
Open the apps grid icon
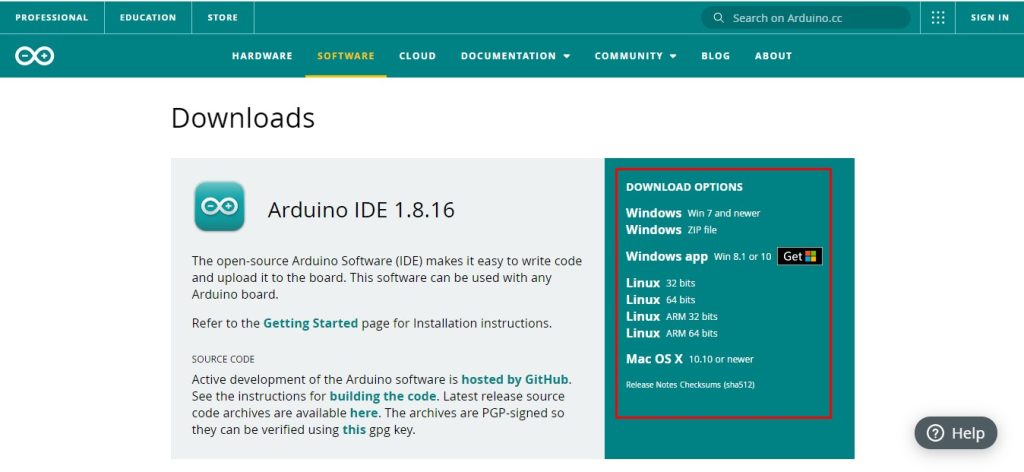[938, 18]
